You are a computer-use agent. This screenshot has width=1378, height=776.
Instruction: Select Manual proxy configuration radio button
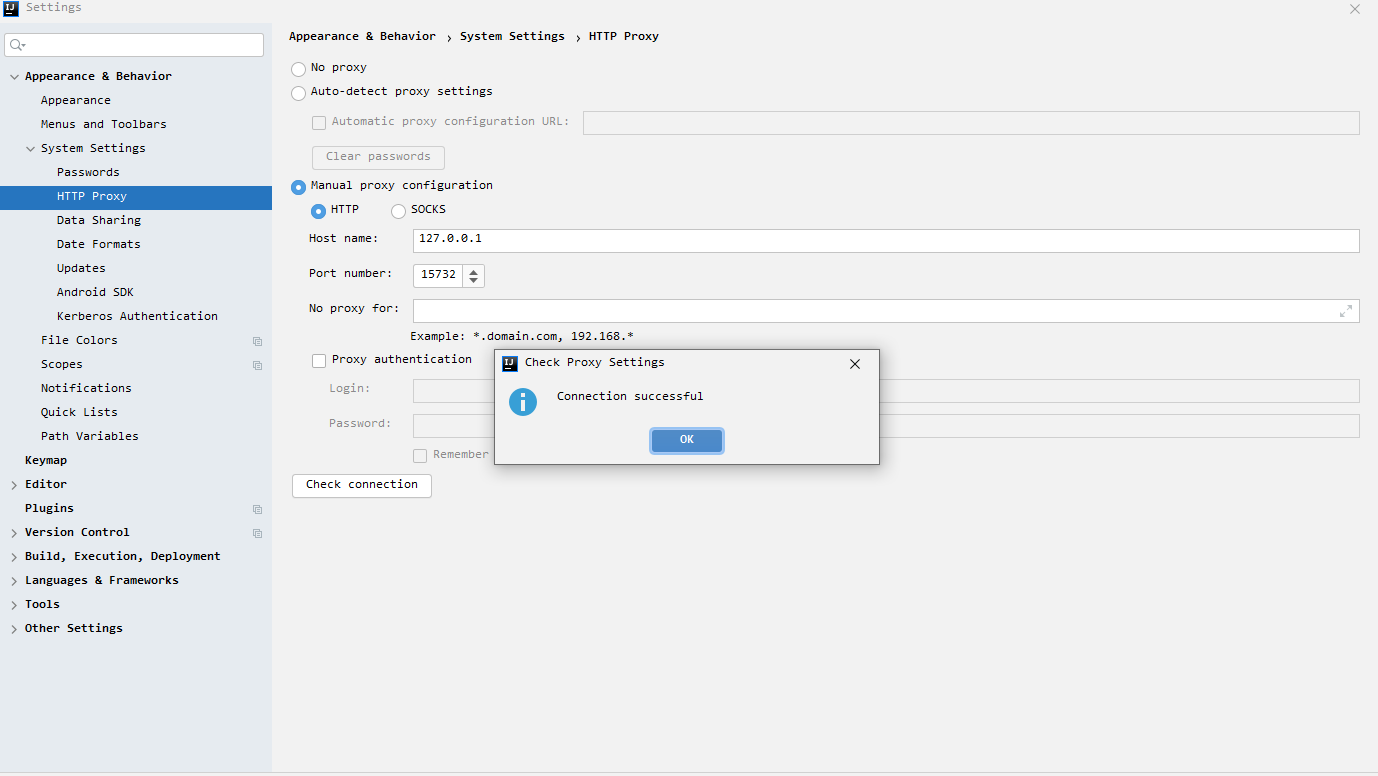pyautogui.click(x=299, y=187)
